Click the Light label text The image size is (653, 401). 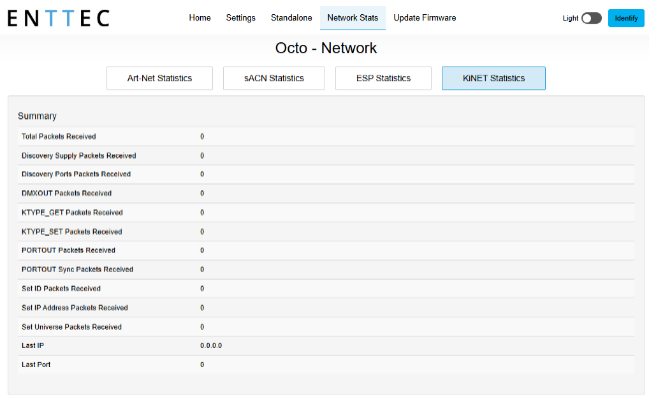click(570, 18)
